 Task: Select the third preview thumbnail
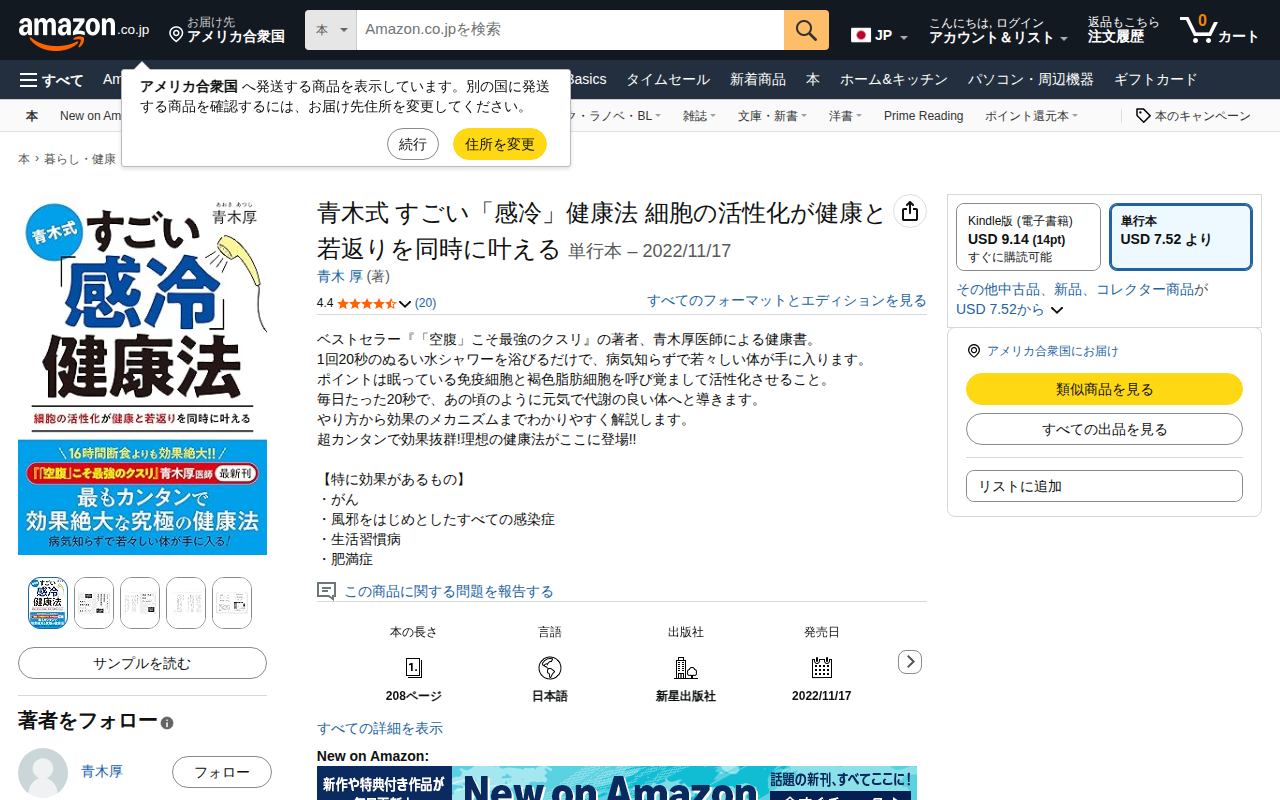point(140,603)
